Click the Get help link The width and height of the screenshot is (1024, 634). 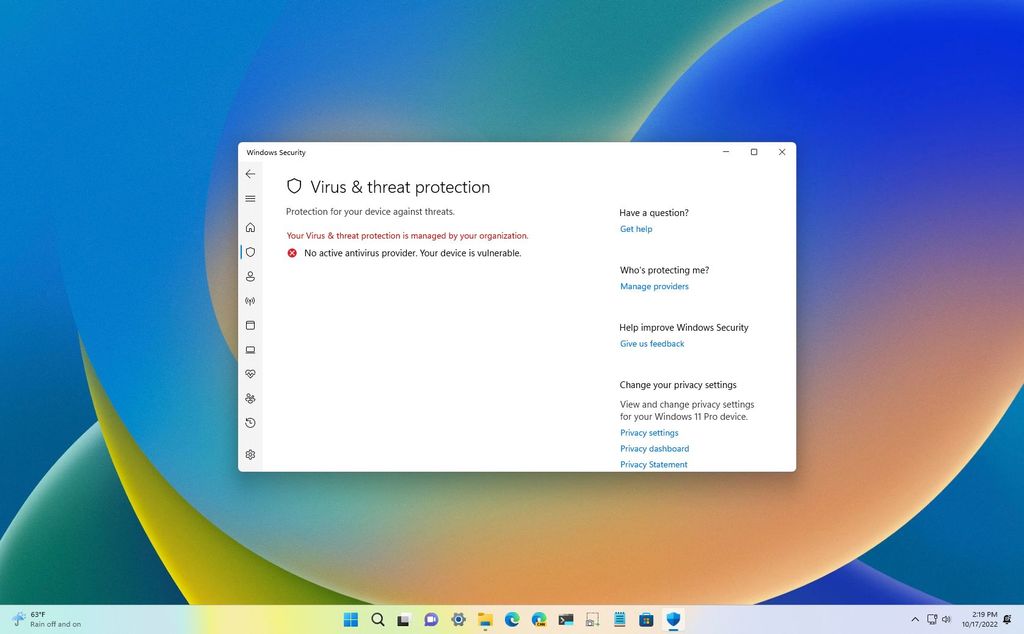636,229
